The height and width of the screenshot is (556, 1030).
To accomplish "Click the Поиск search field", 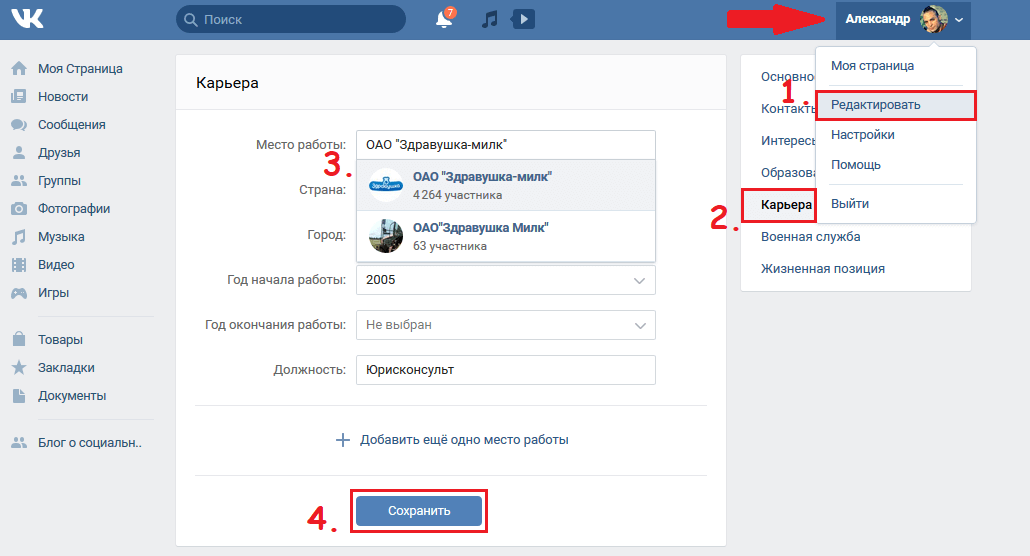I will [x=291, y=19].
